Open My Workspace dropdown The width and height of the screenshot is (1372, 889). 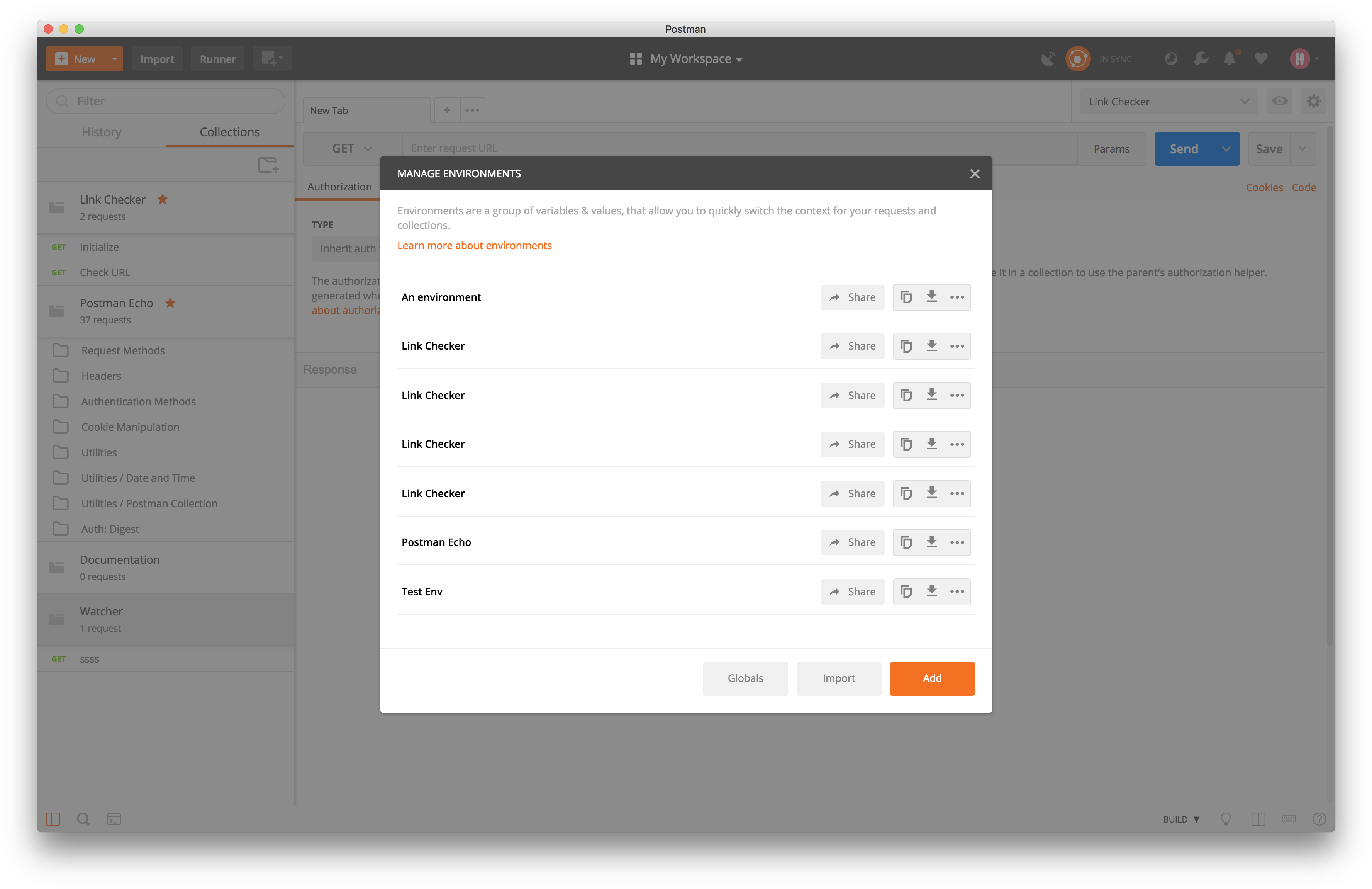point(686,59)
